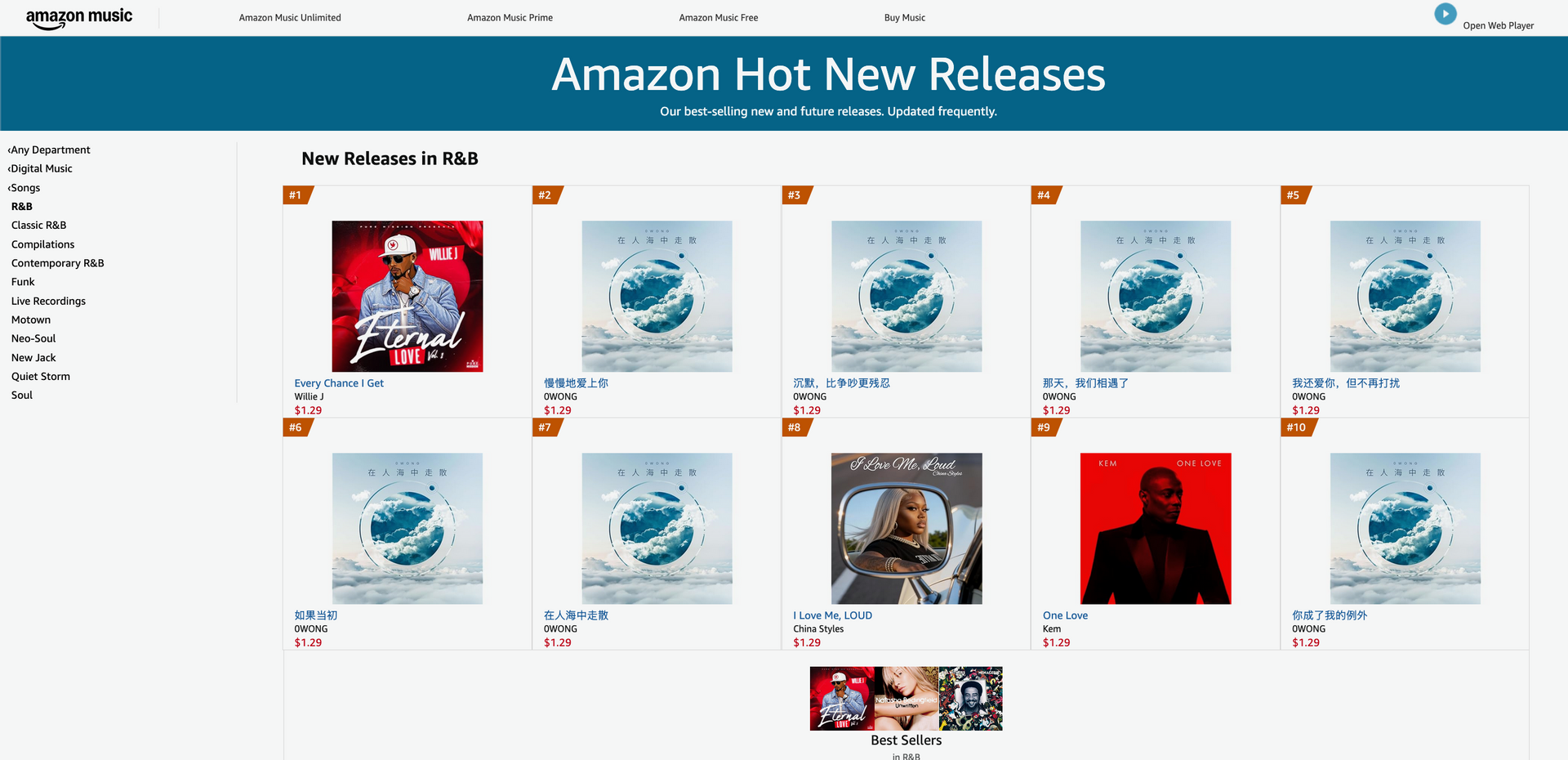Select the Quiet Storm subcategory
This screenshot has width=1568, height=760.
(x=41, y=377)
